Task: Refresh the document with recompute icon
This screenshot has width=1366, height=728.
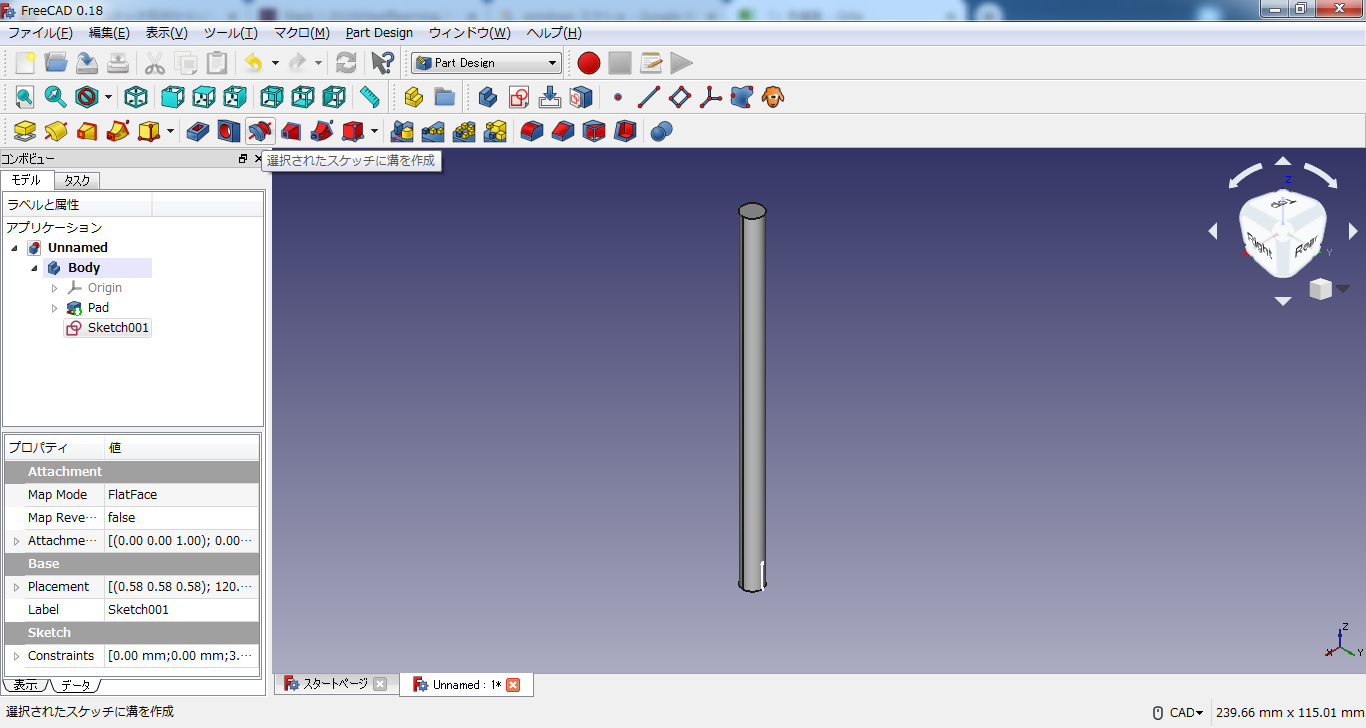Action: tap(346, 63)
